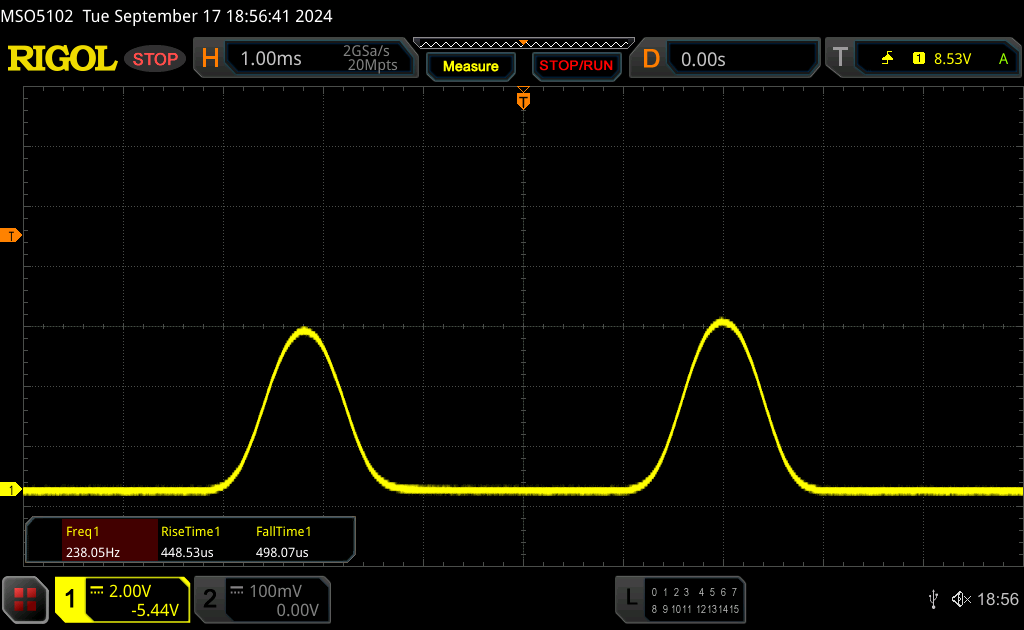Click channel 1 2.00V scale setting
Viewport: 1024px width, 630px height.
pos(130,591)
